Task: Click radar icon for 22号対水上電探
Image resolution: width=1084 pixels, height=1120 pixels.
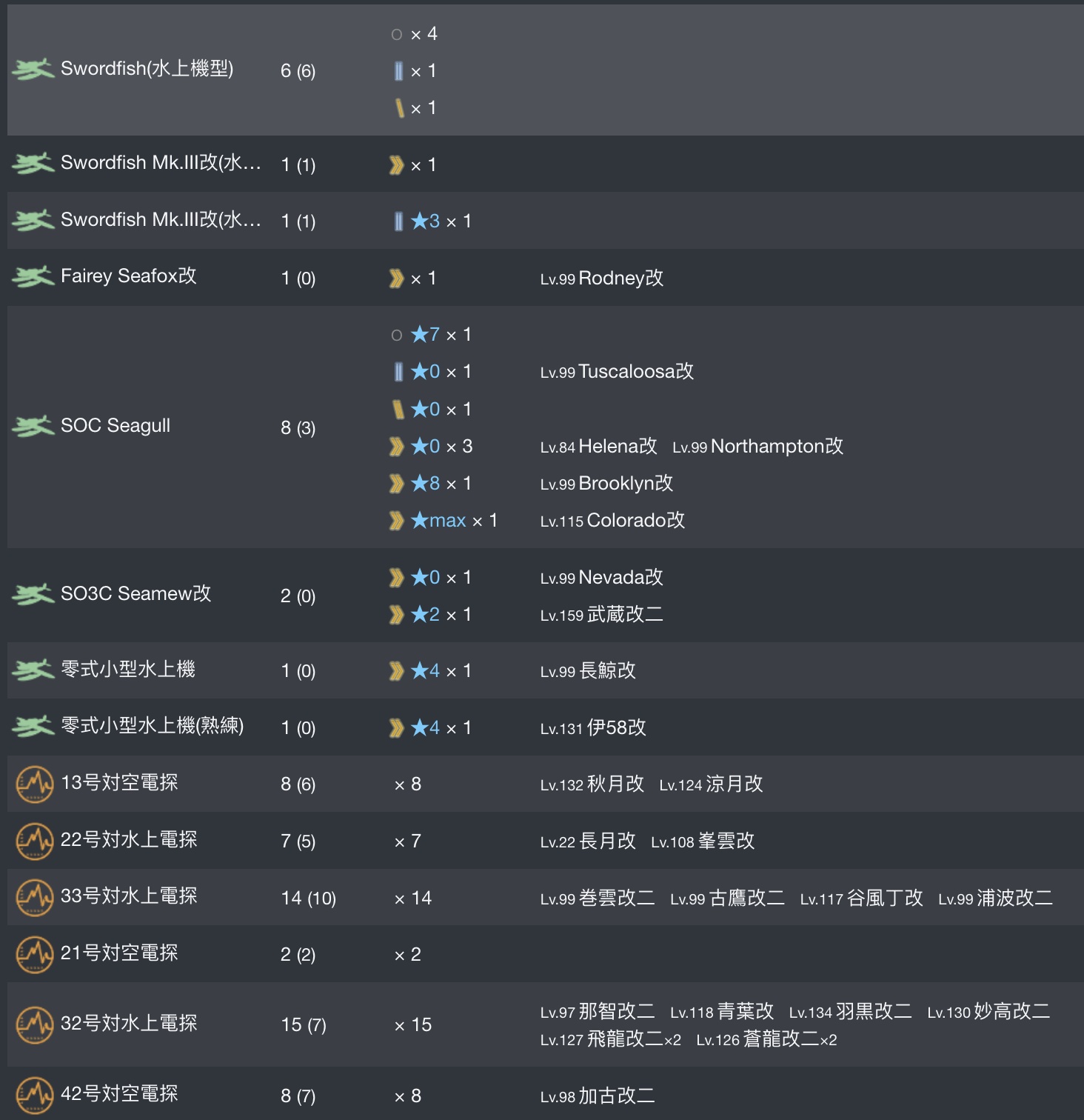Action: [x=34, y=841]
